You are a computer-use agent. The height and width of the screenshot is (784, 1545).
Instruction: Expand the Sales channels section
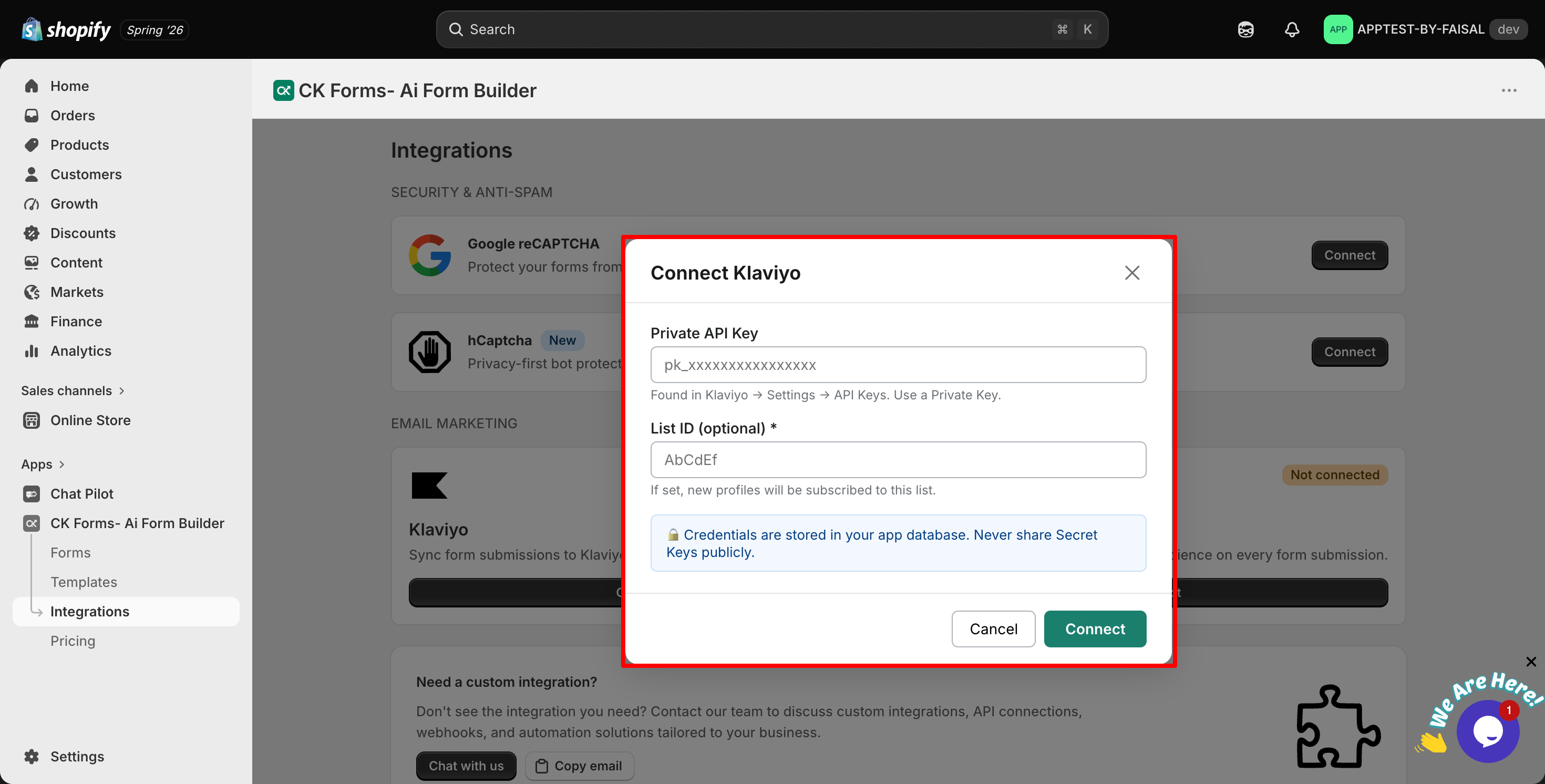[x=73, y=390]
